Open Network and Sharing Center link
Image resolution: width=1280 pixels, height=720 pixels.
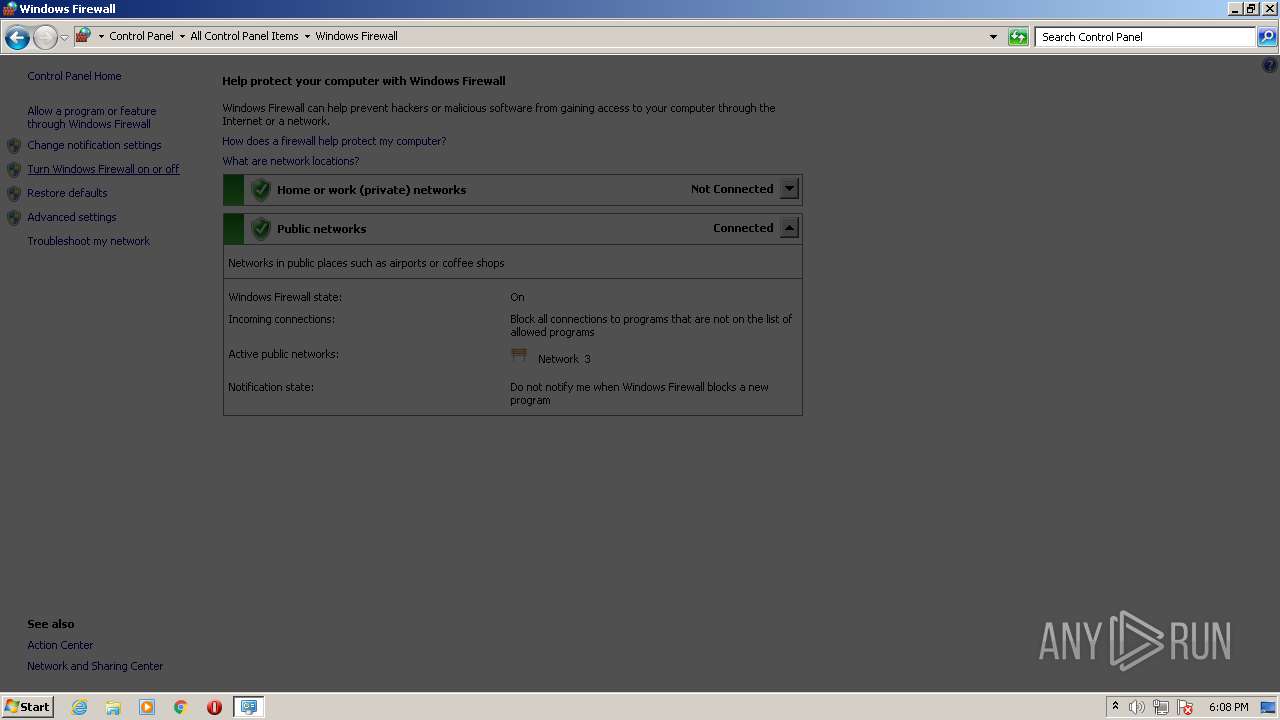coord(95,666)
